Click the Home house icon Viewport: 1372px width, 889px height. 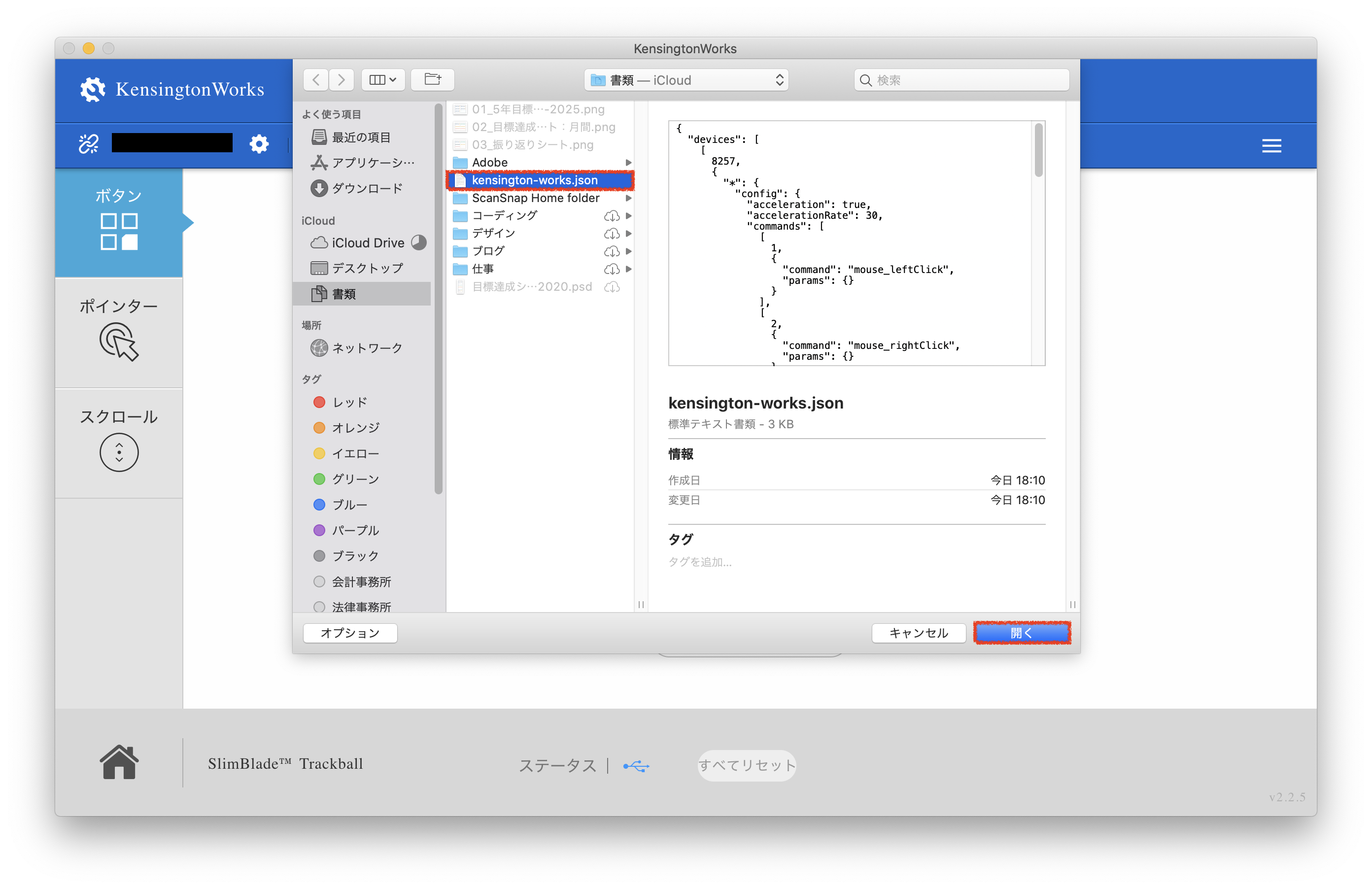119,761
